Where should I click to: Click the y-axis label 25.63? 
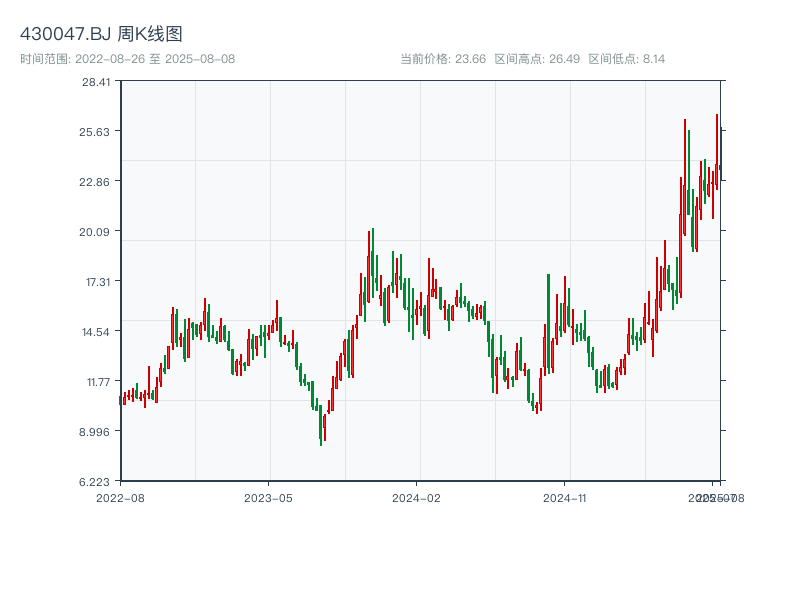tap(94, 132)
